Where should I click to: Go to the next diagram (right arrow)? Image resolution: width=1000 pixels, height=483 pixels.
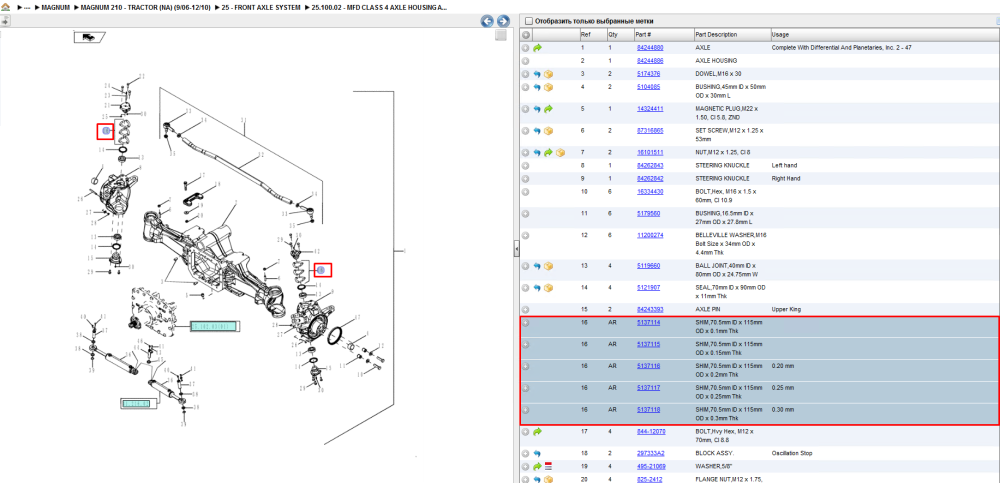click(x=503, y=21)
